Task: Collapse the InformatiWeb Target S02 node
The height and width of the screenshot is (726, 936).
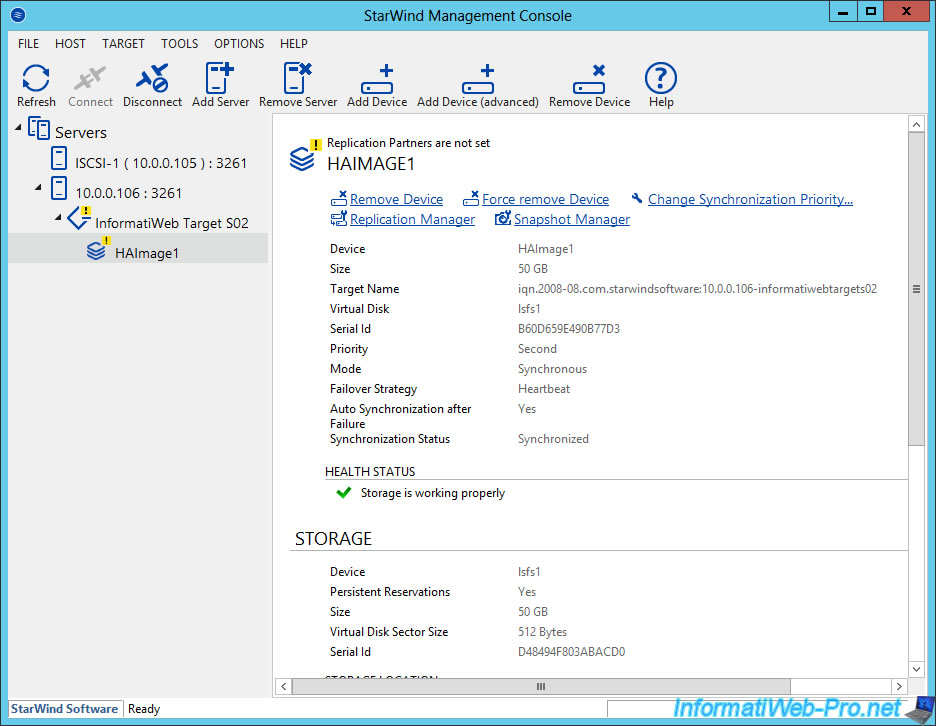Action: (x=58, y=217)
